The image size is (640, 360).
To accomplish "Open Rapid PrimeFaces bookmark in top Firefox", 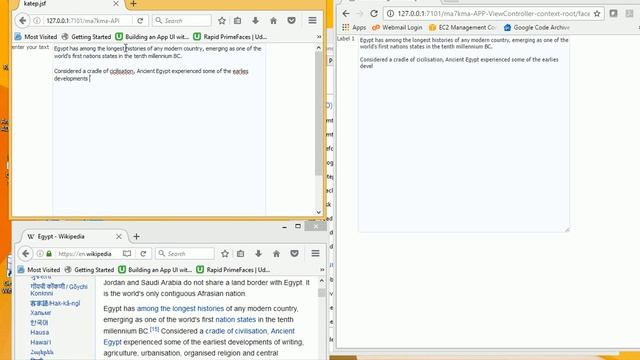I will pyautogui.click(x=230, y=37).
